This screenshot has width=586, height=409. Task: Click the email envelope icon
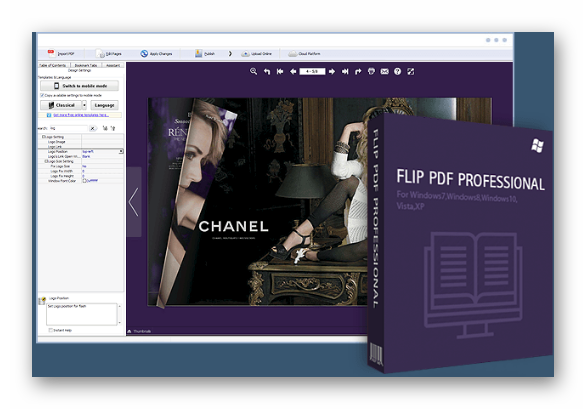click(x=384, y=71)
